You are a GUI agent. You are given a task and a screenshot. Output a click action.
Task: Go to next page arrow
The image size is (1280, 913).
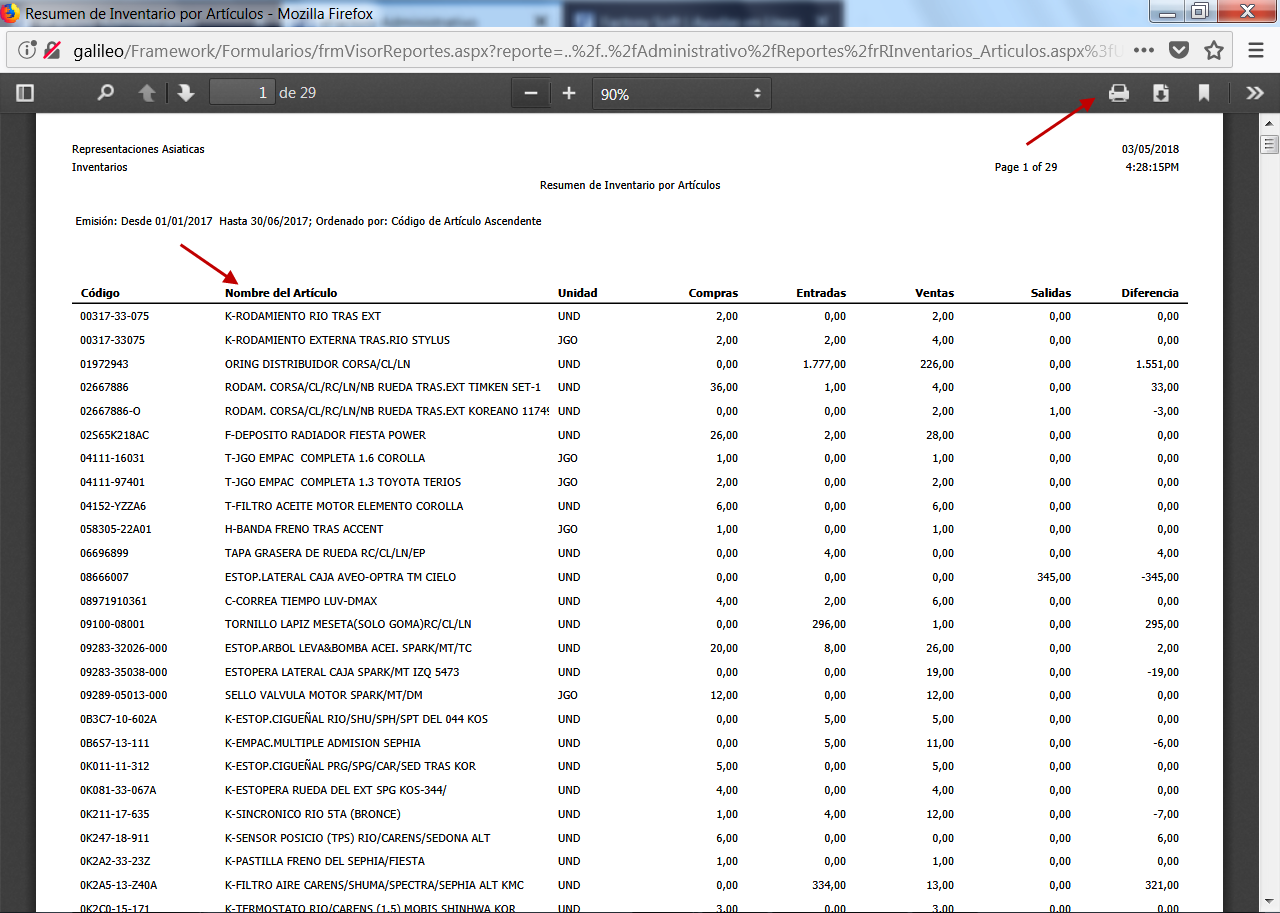pos(185,93)
